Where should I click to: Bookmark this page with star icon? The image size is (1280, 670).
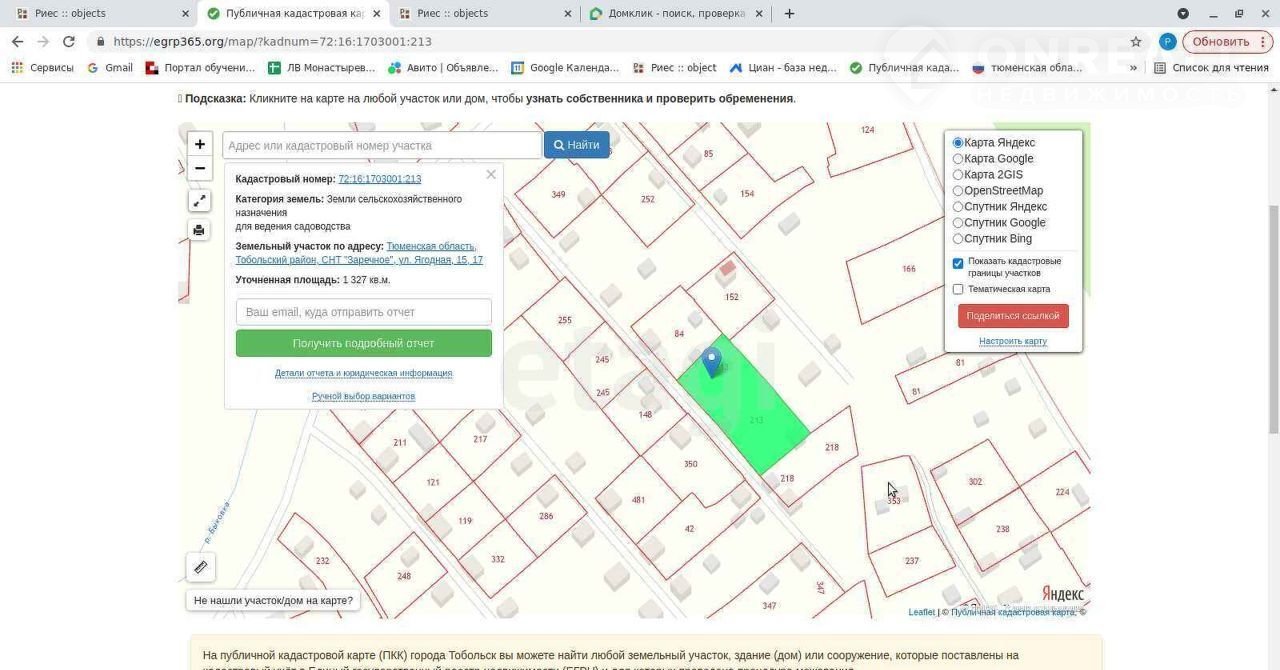[1136, 42]
